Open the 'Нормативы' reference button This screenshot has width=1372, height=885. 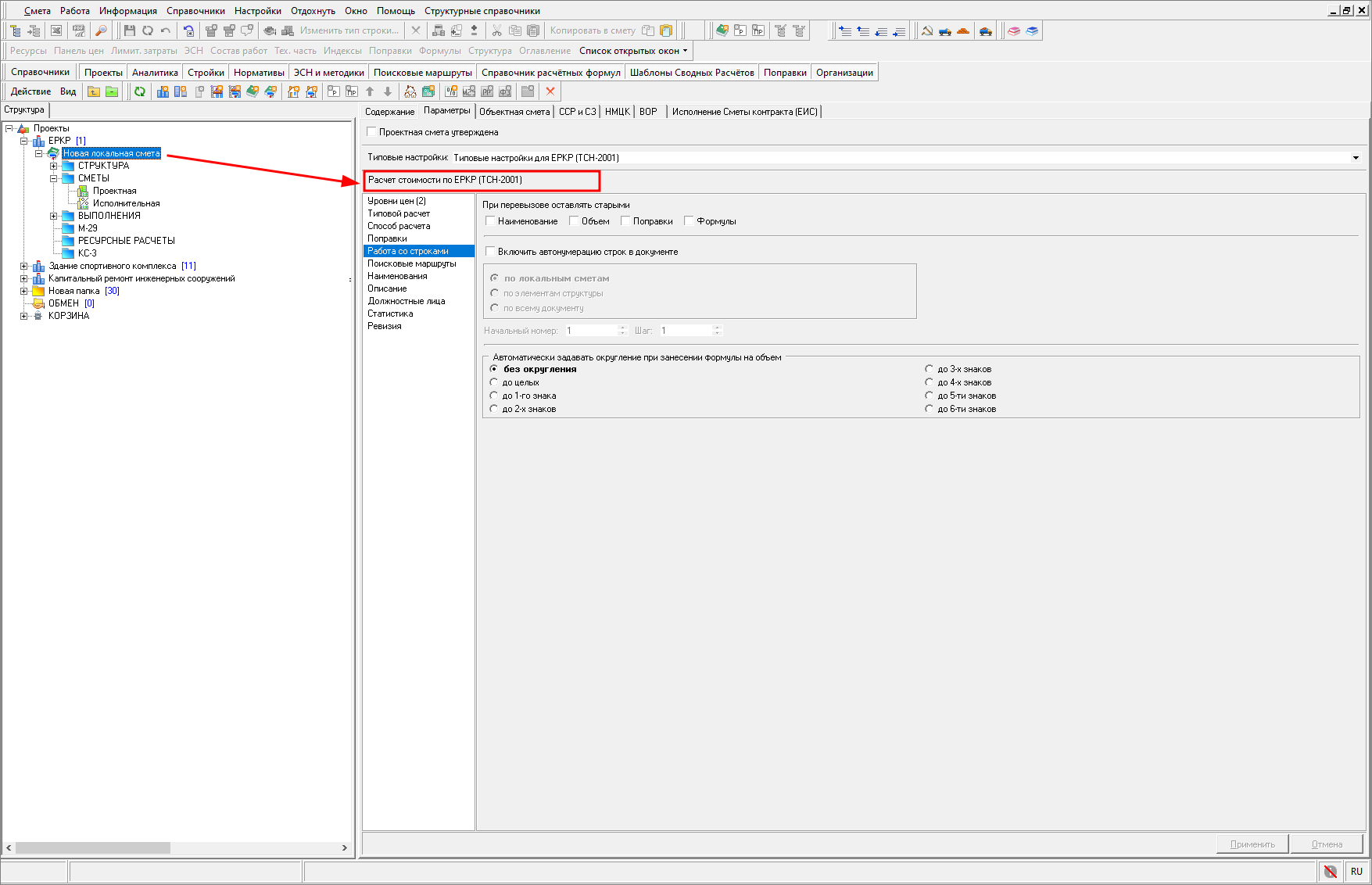pos(259,73)
